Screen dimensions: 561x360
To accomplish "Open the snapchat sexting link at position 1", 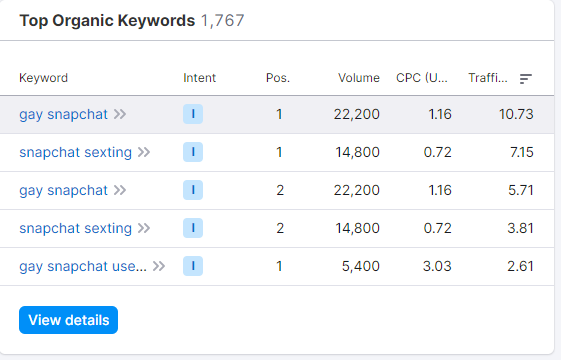I will point(75,152).
